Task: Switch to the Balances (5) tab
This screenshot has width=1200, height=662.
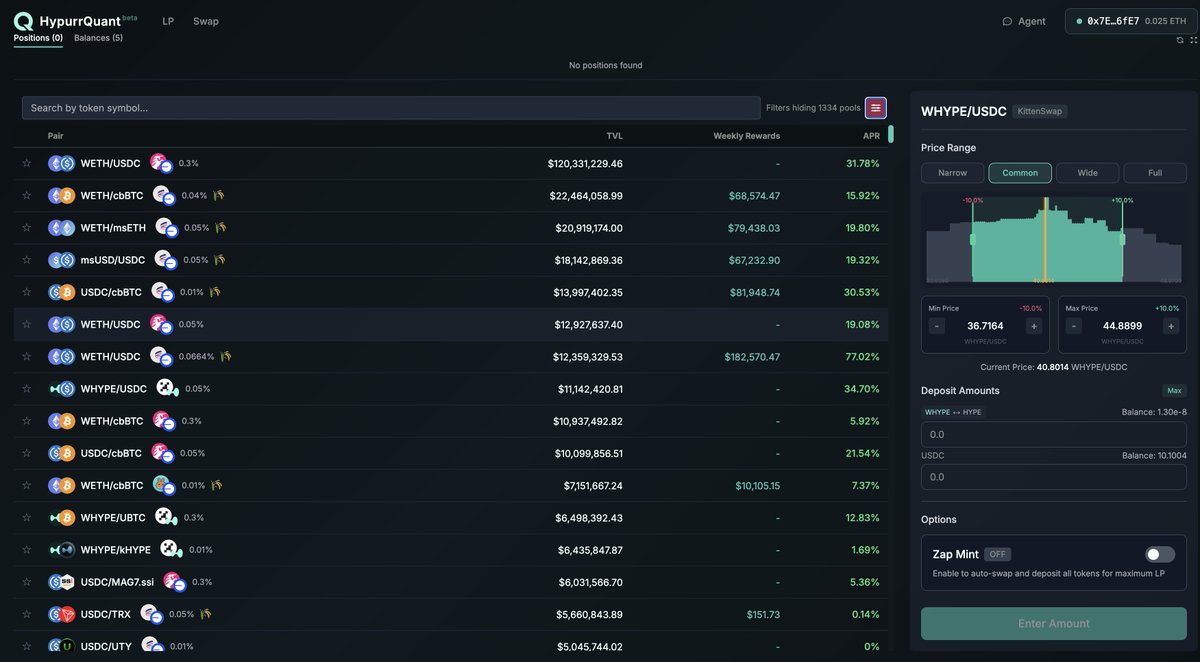Action: [x=98, y=38]
